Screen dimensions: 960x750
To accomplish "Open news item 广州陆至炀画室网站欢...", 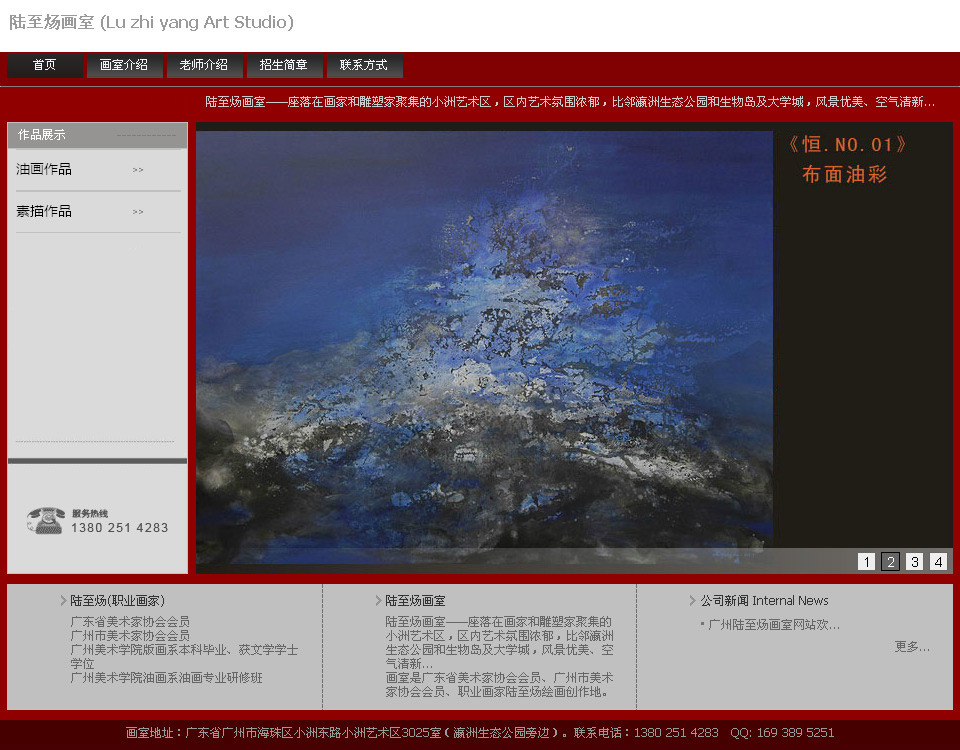I will pos(774,624).
